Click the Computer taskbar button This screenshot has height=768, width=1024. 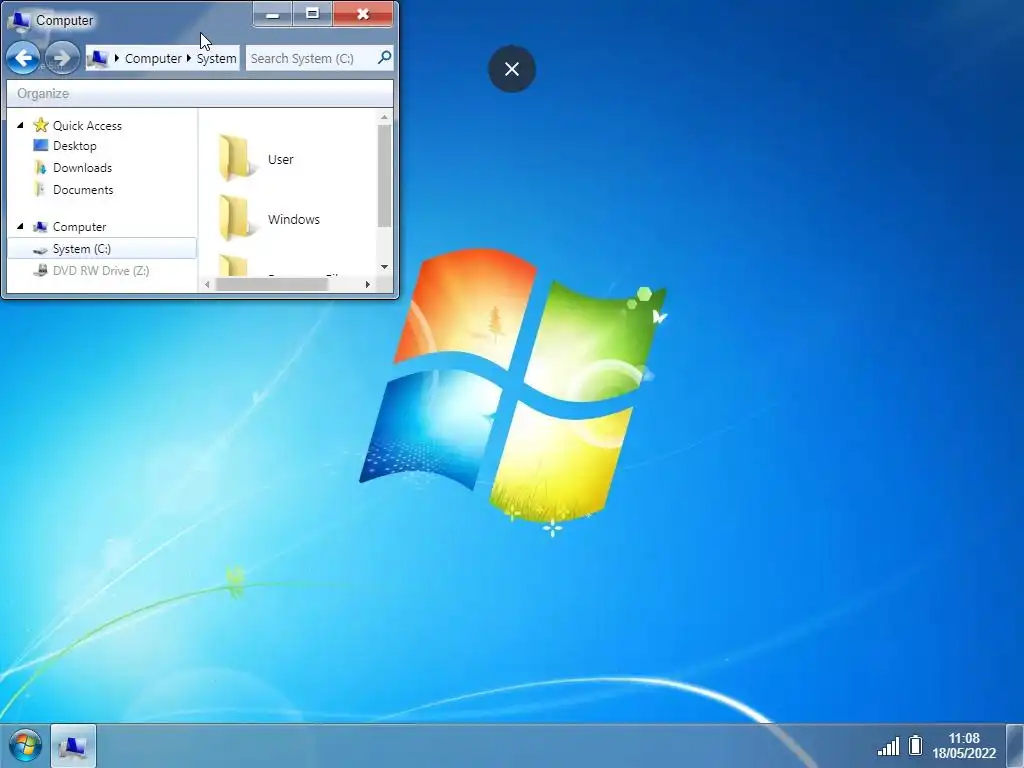(73, 745)
